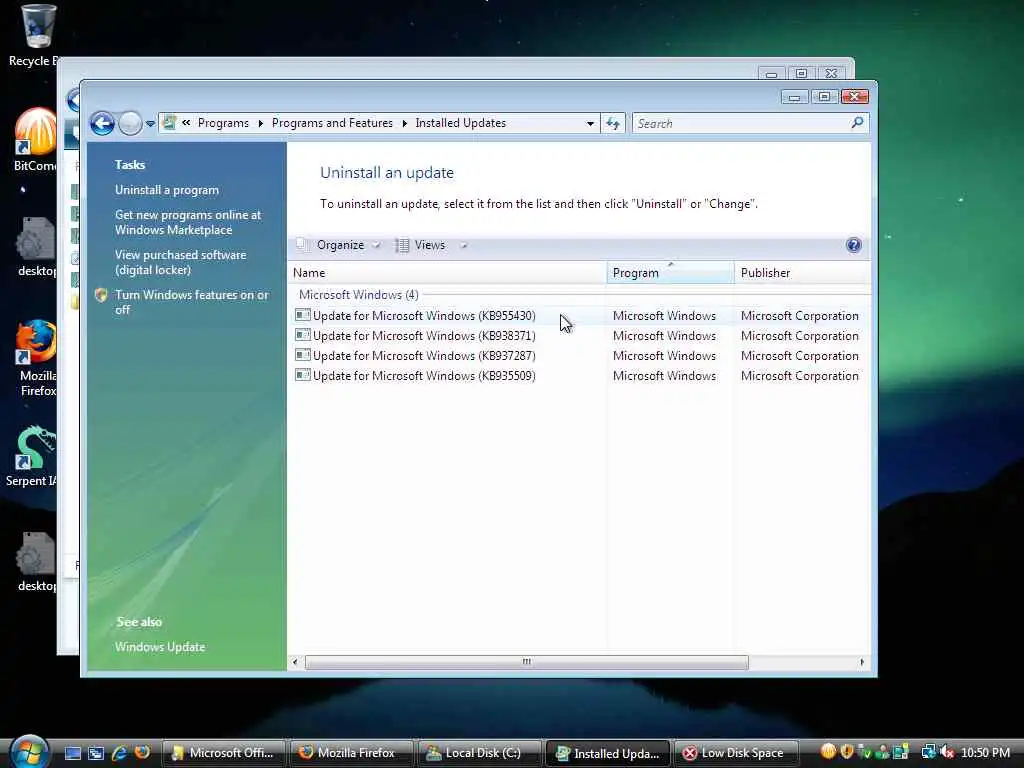
Task: Sort by the Name column header
Action: [x=447, y=273]
